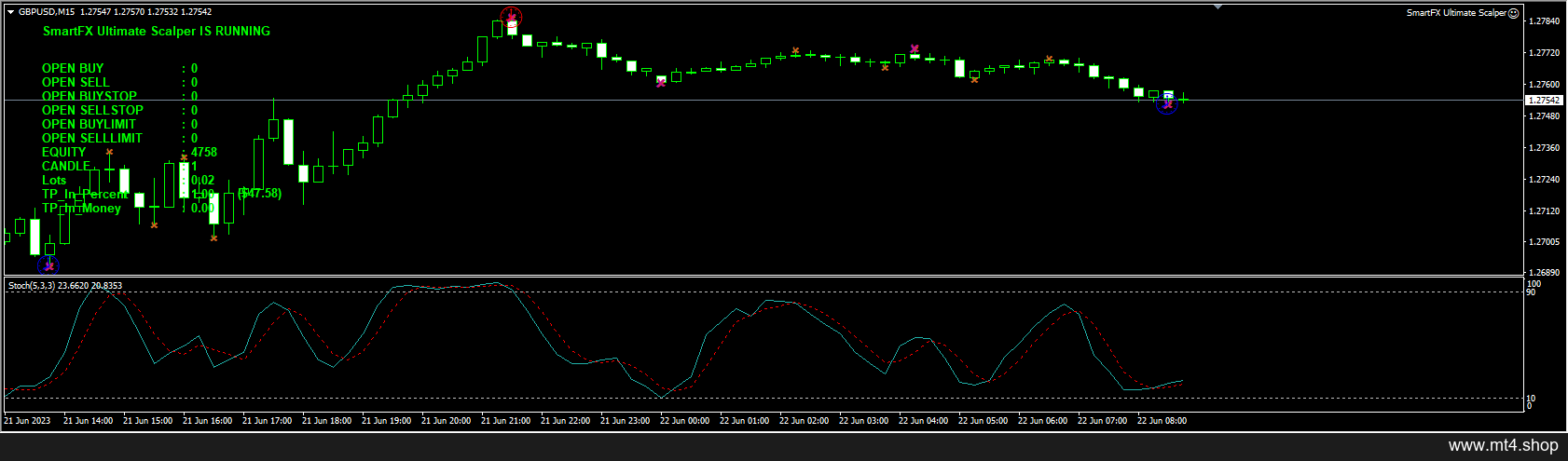Click the 'EQUITY' label
The height and width of the screenshot is (461, 1568).
click(x=63, y=152)
